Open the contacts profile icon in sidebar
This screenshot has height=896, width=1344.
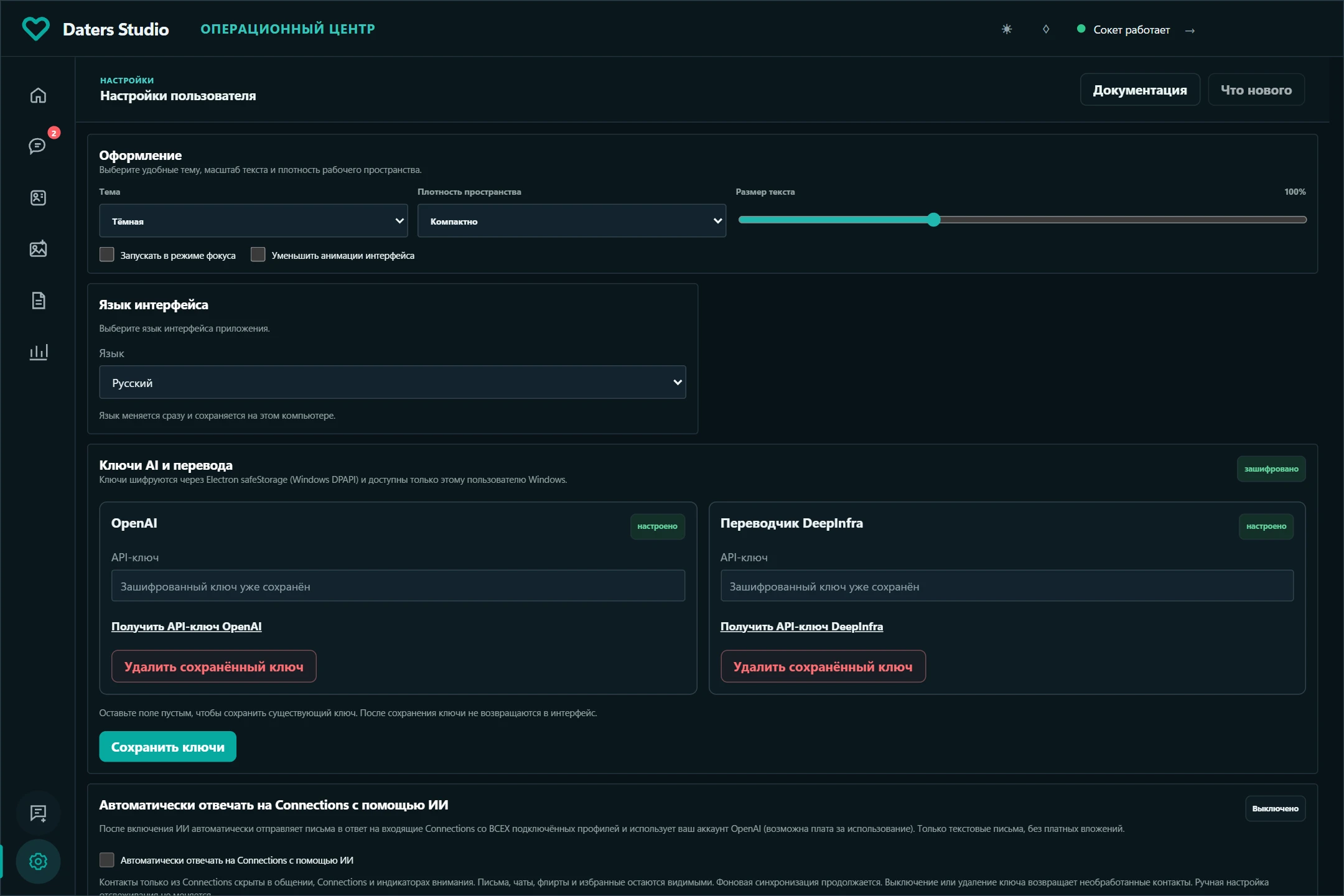38,198
